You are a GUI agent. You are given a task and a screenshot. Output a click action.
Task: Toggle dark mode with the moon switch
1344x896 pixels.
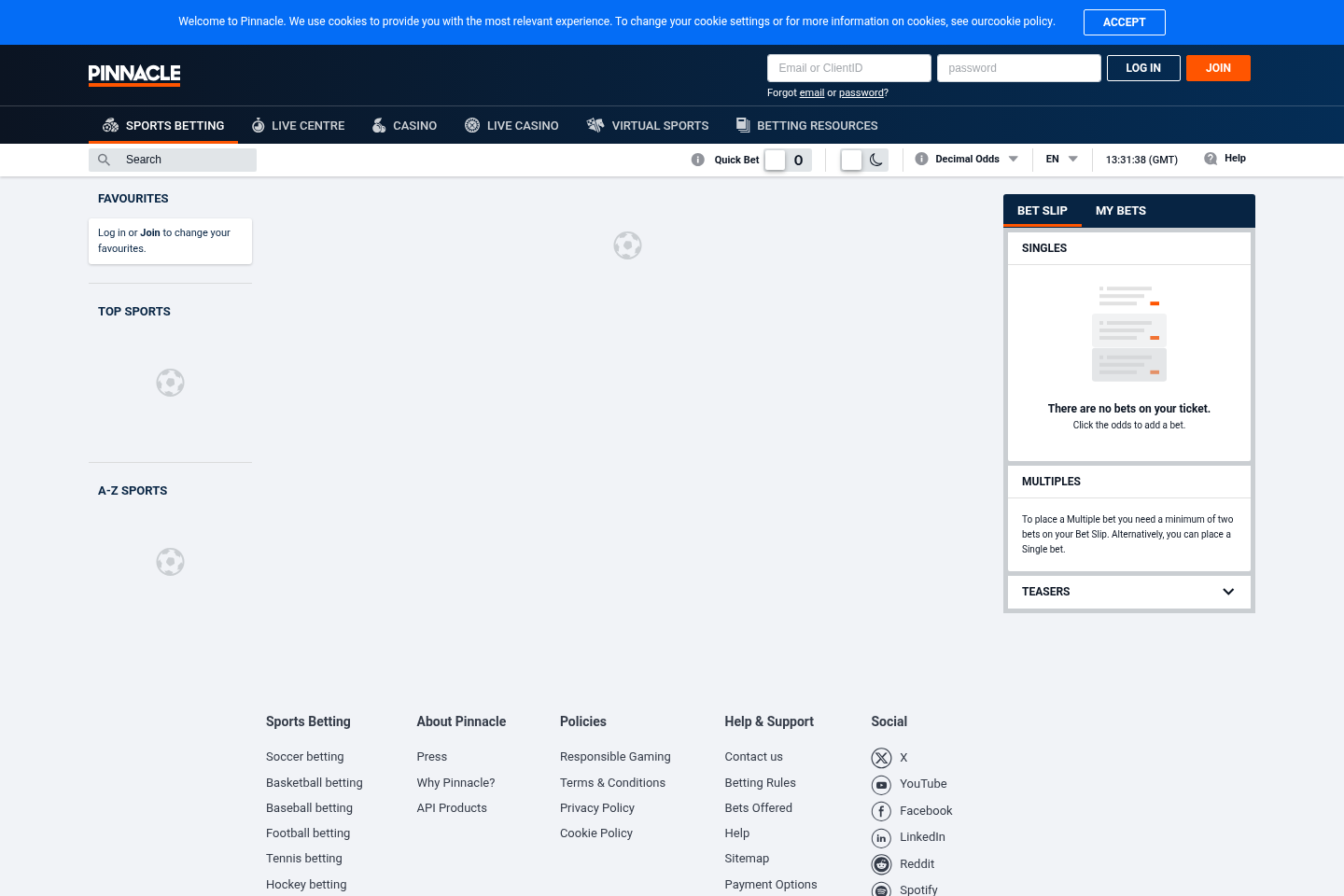tap(864, 160)
